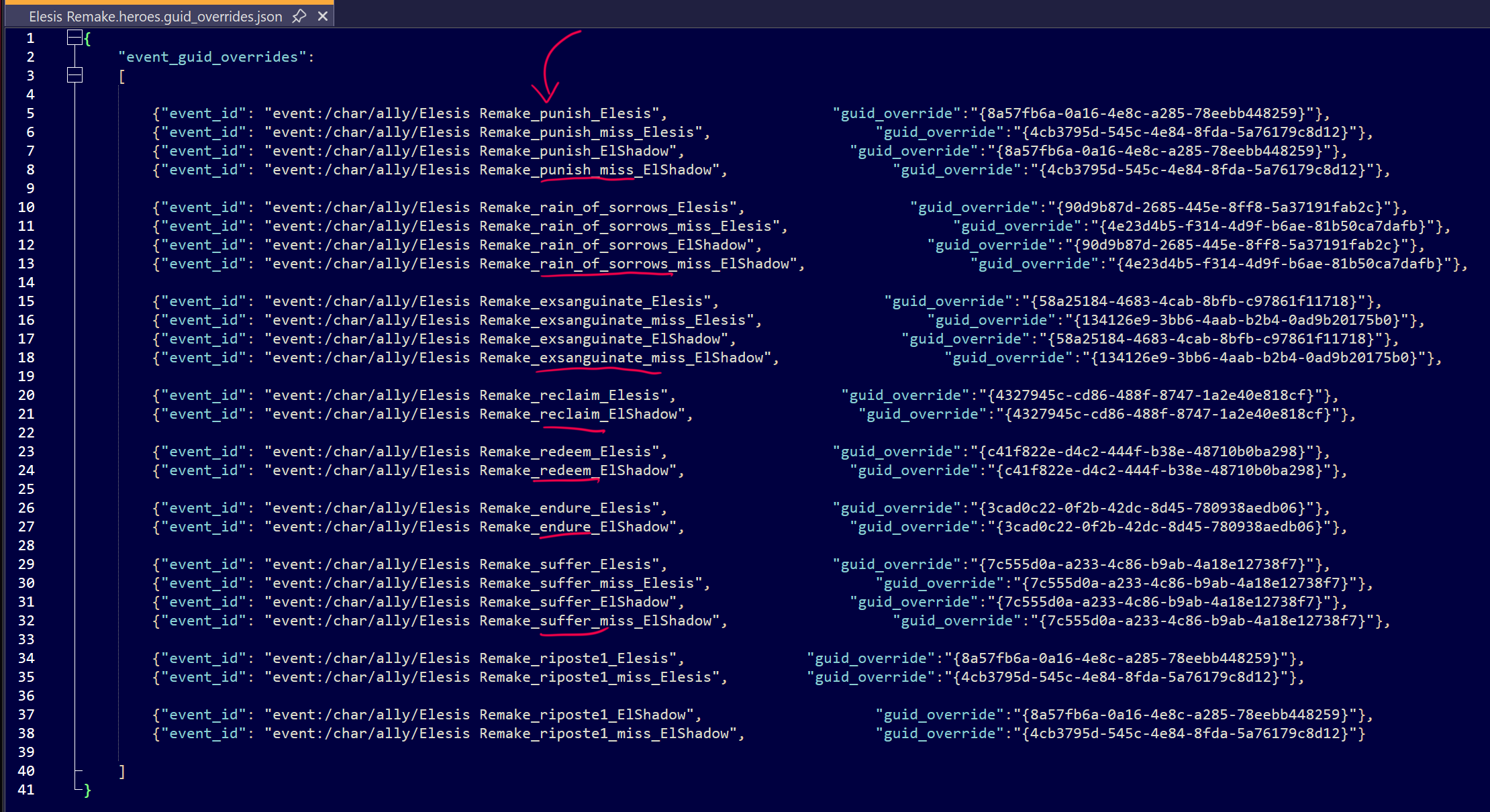The width and height of the screenshot is (1490, 812).
Task: Click the Remake_riposte1_miss_Elesis event path
Action: point(492,677)
